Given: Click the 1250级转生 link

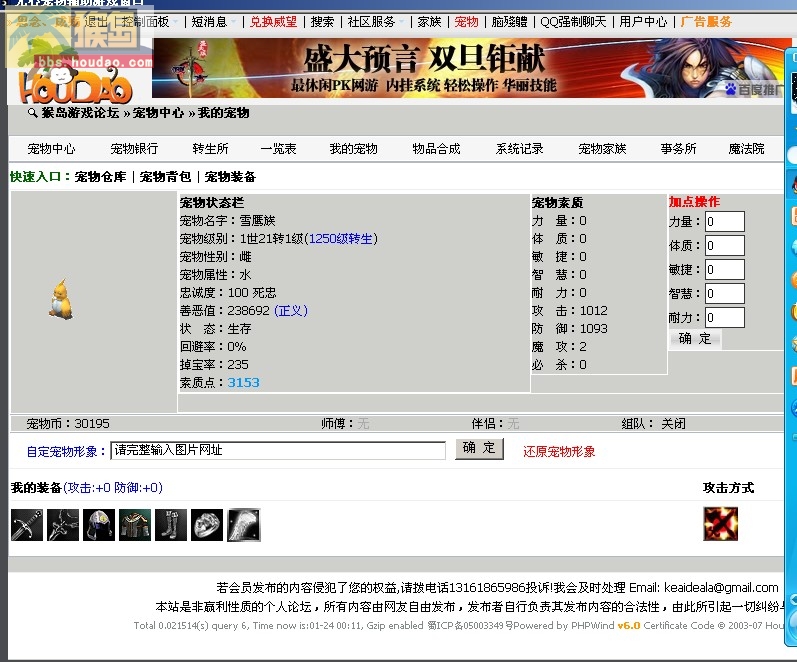Looking at the screenshot, I should tap(341, 238).
